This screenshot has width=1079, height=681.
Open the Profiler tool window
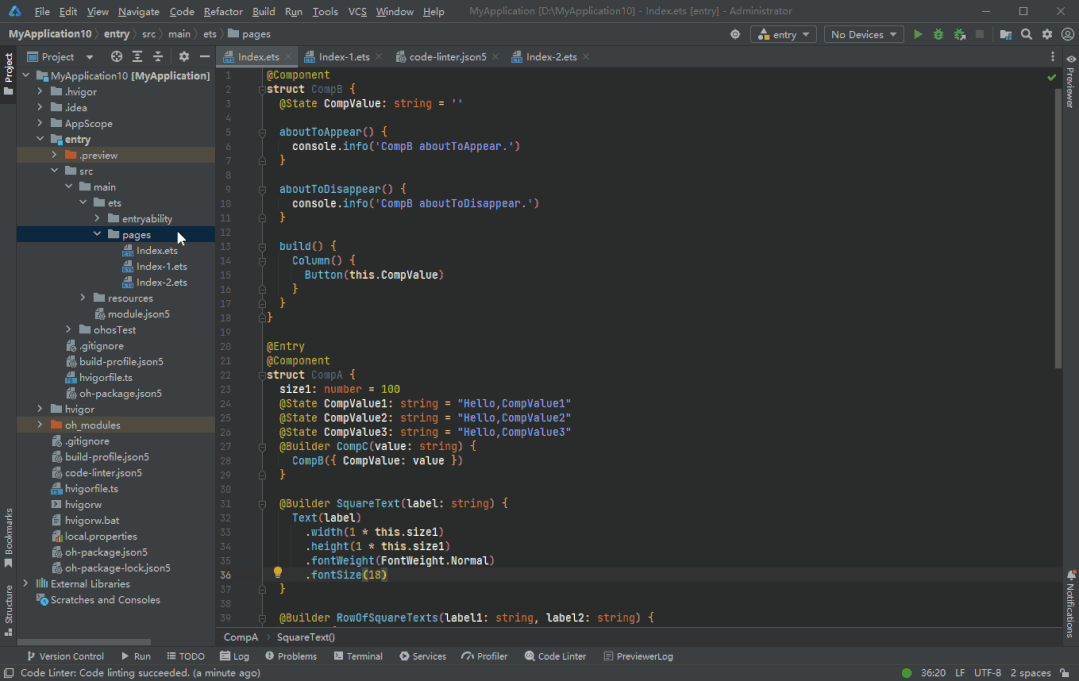tap(484, 656)
